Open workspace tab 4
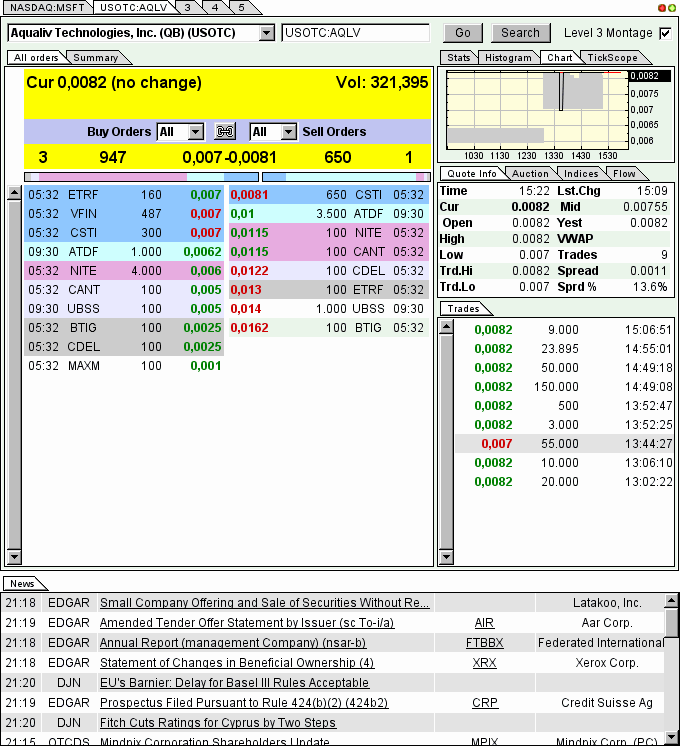This screenshot has height=750, width=680. pos(215,8)
